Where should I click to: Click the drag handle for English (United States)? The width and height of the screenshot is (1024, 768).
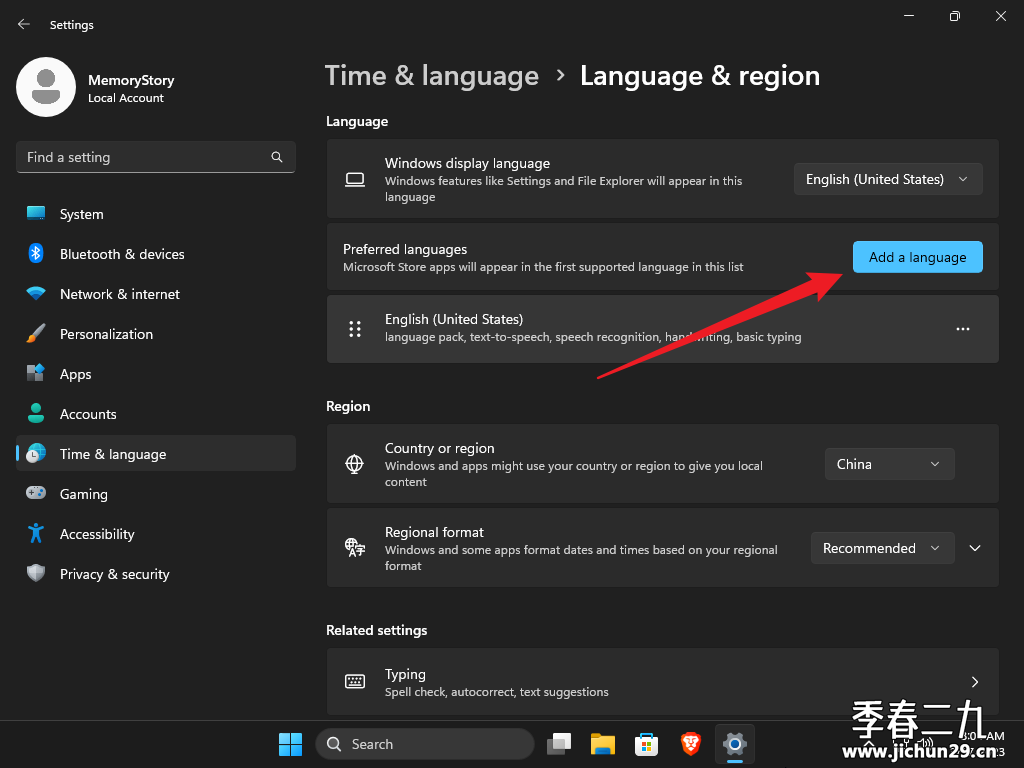click(355, 328)
